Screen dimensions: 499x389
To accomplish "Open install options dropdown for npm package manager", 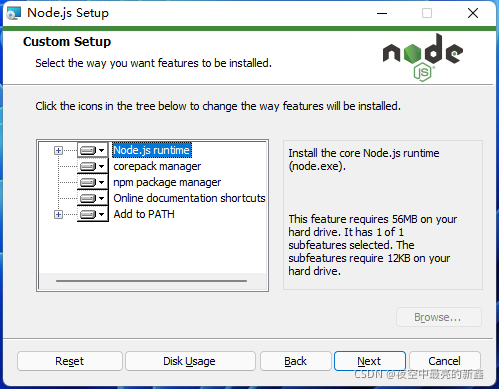I will 93,182.
